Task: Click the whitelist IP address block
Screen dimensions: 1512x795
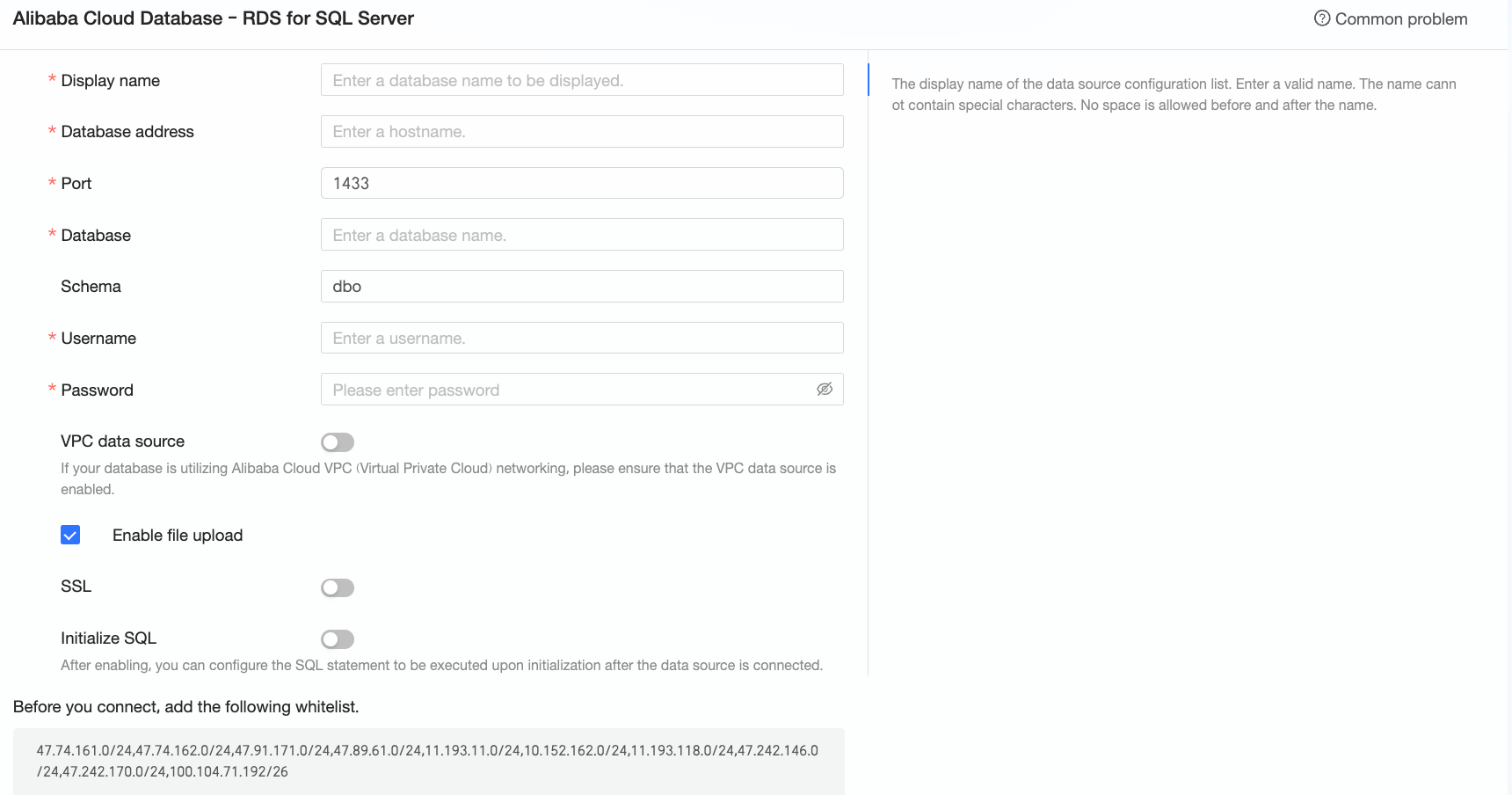Action: (x=428, y=762)
